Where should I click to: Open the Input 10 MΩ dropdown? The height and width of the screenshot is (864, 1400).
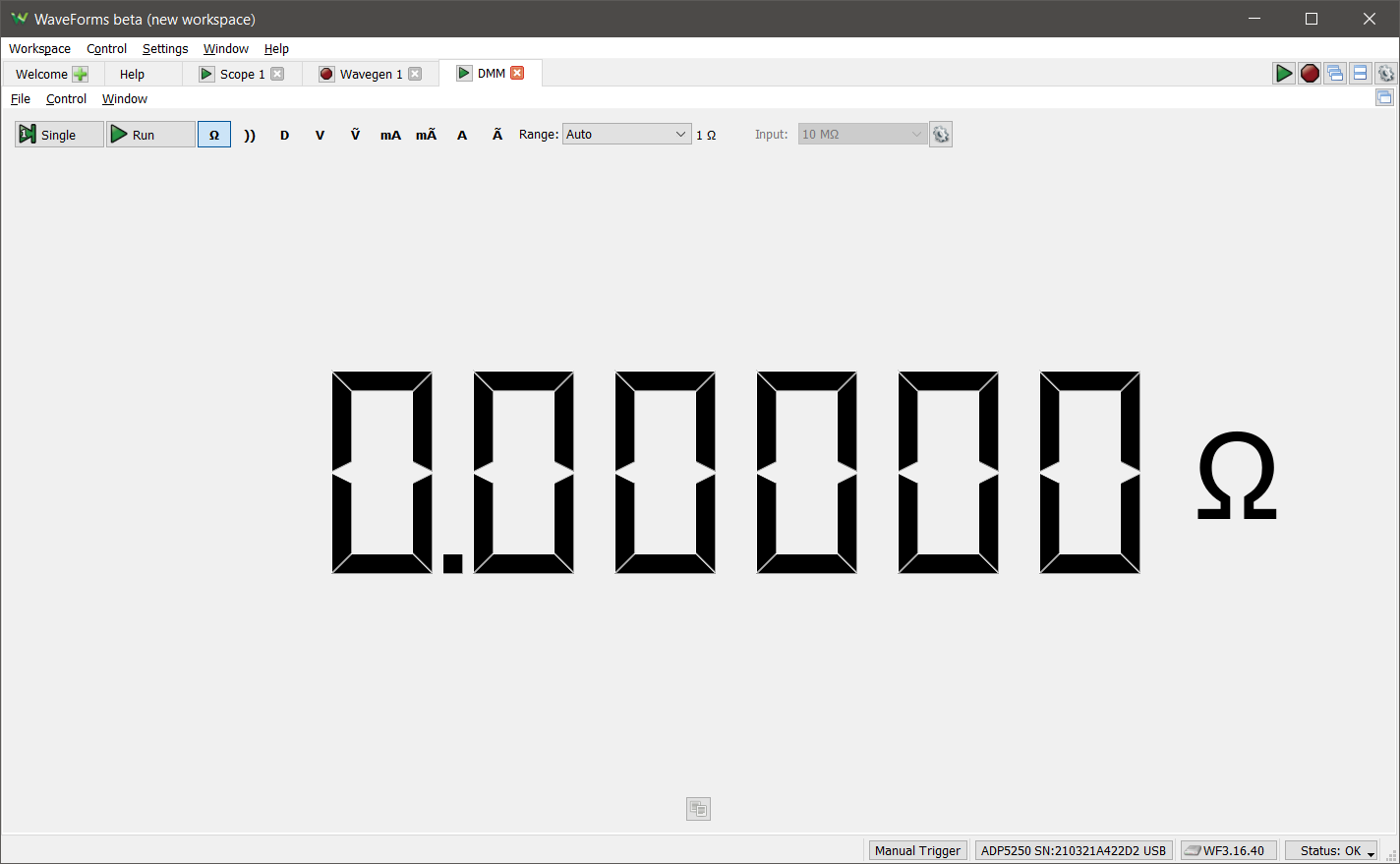862,135
